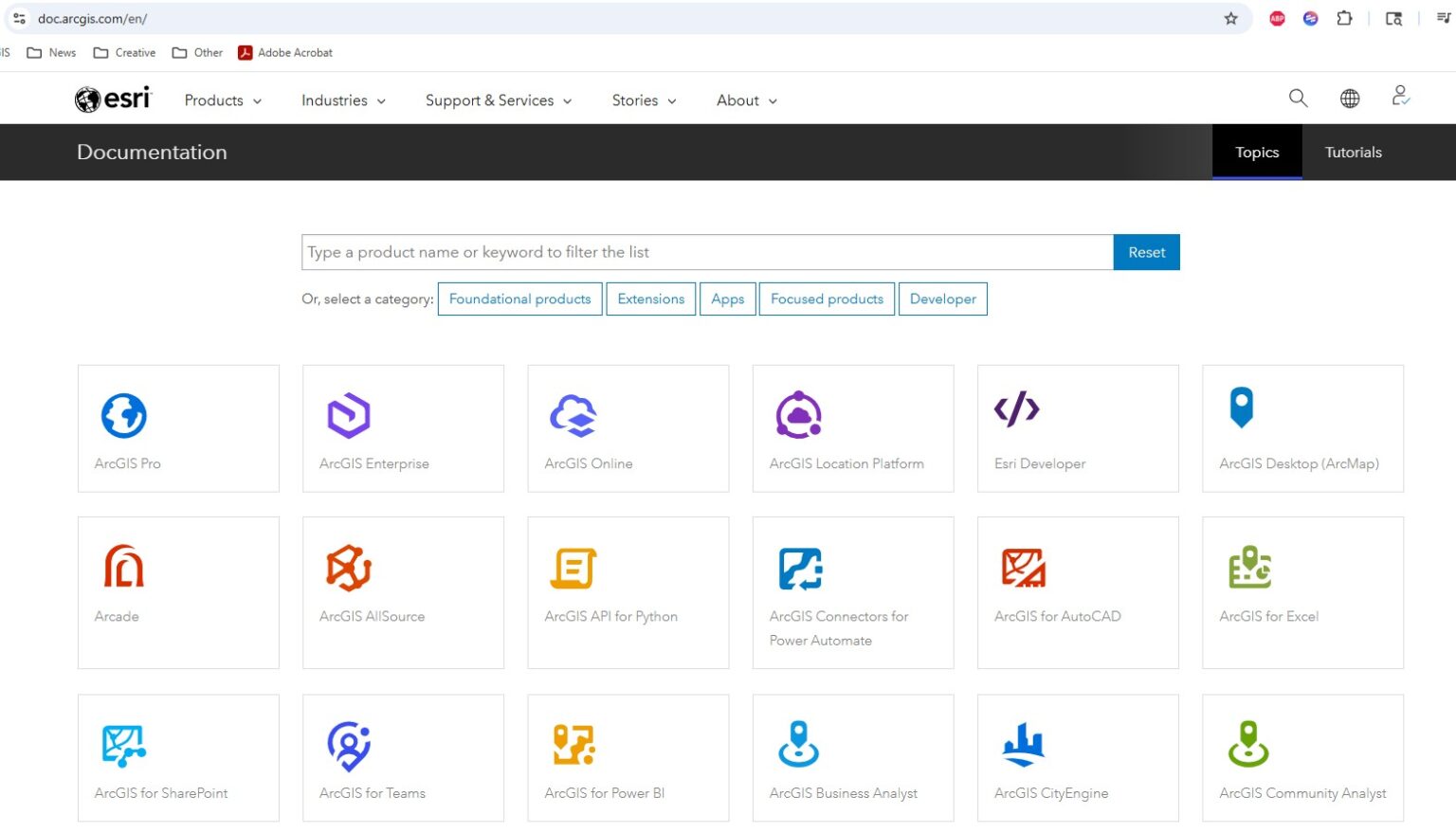
Task: Click the globe language selector icon
Action: (1350, 99)
